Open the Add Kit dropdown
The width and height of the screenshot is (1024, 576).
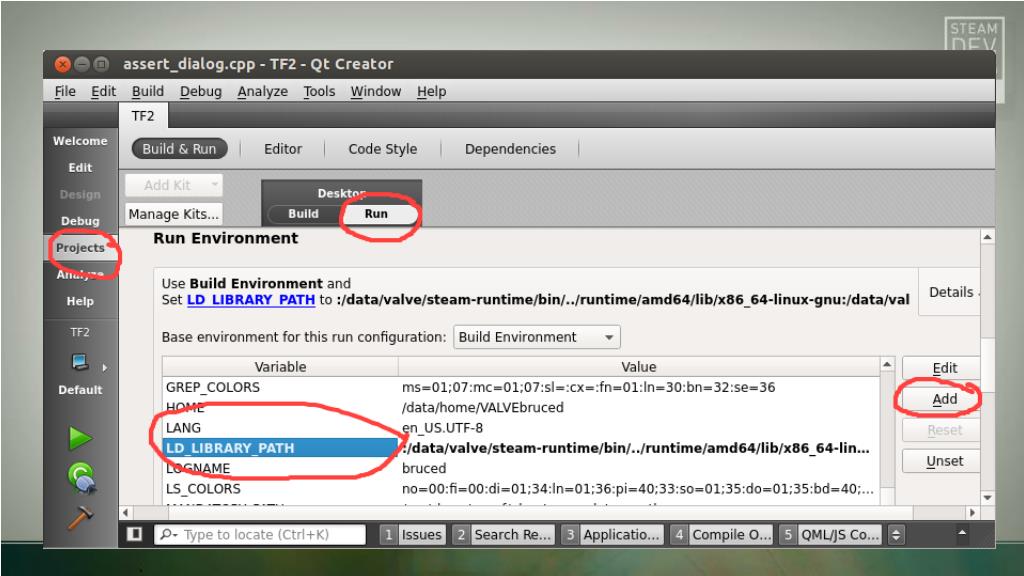(x=174, y=185)
